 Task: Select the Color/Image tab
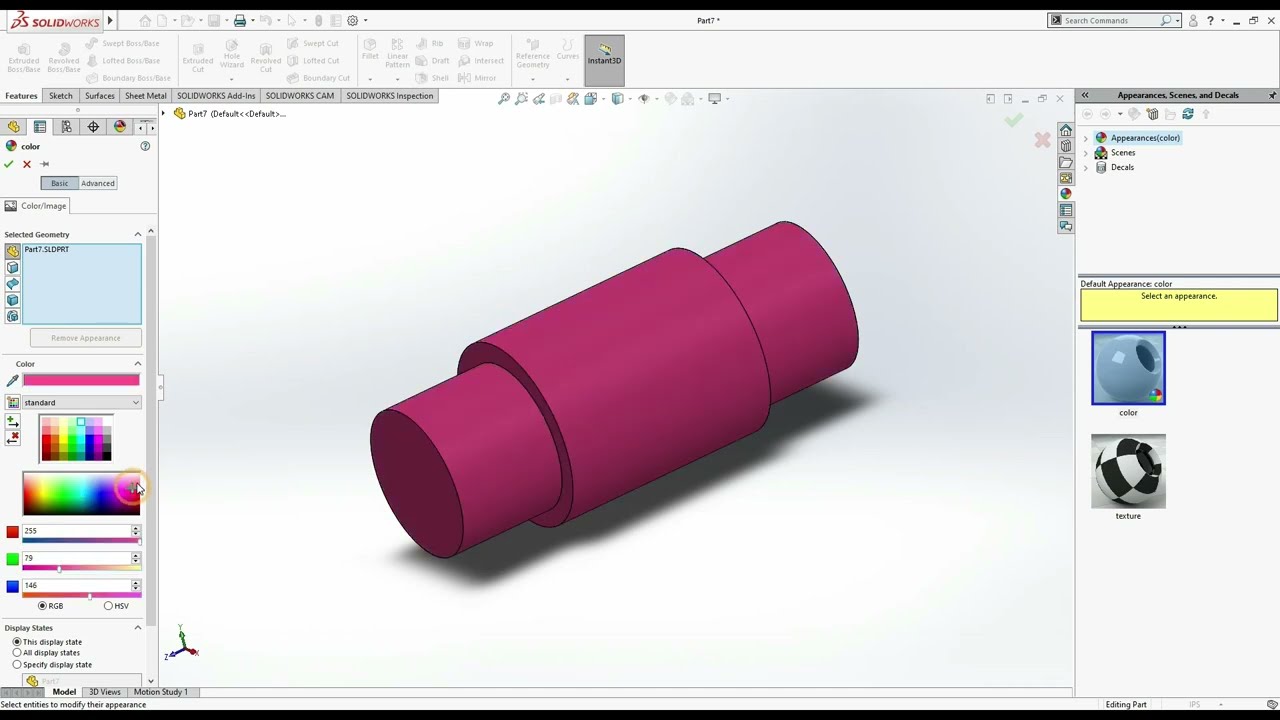click(x=36, y=206)
